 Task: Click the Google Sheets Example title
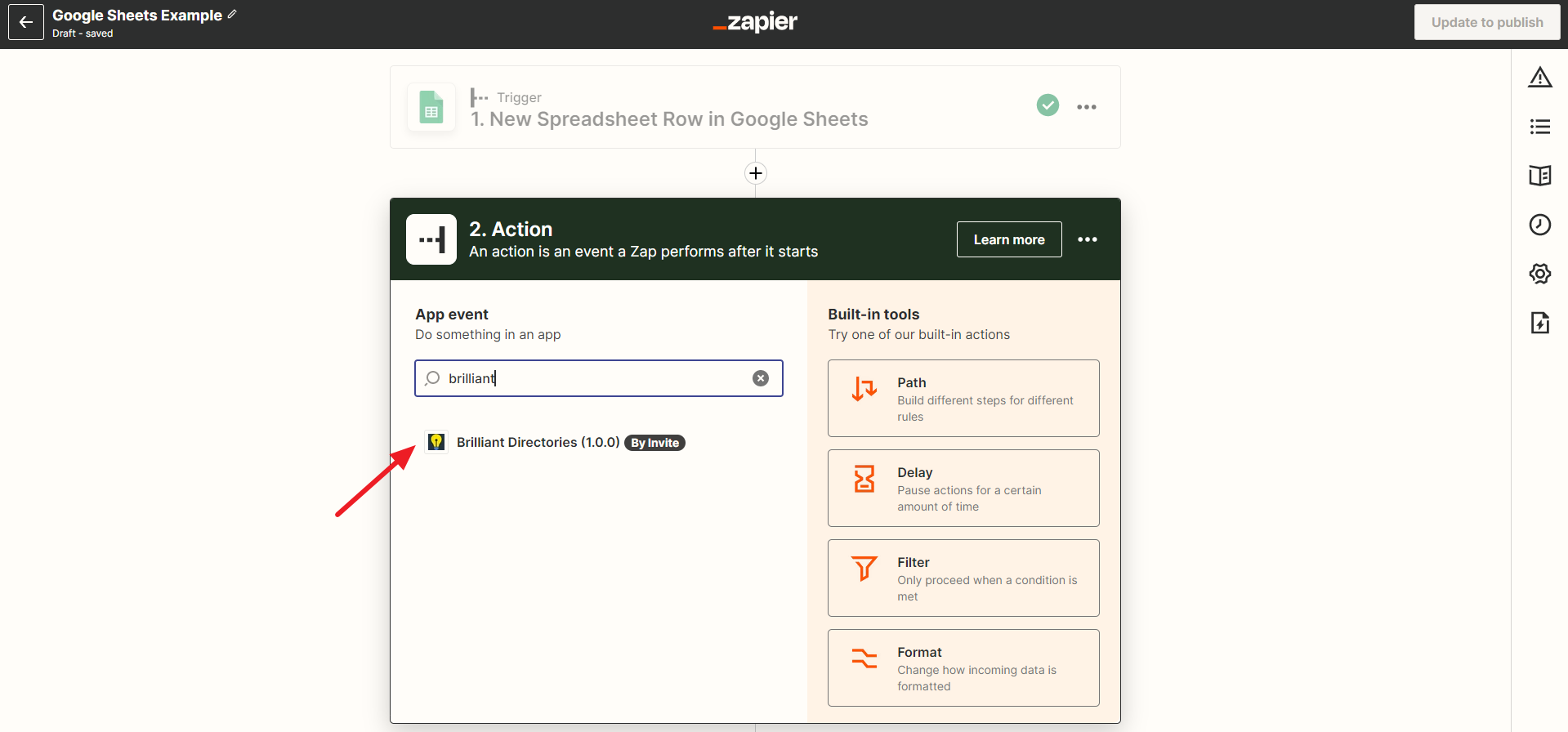137,16
